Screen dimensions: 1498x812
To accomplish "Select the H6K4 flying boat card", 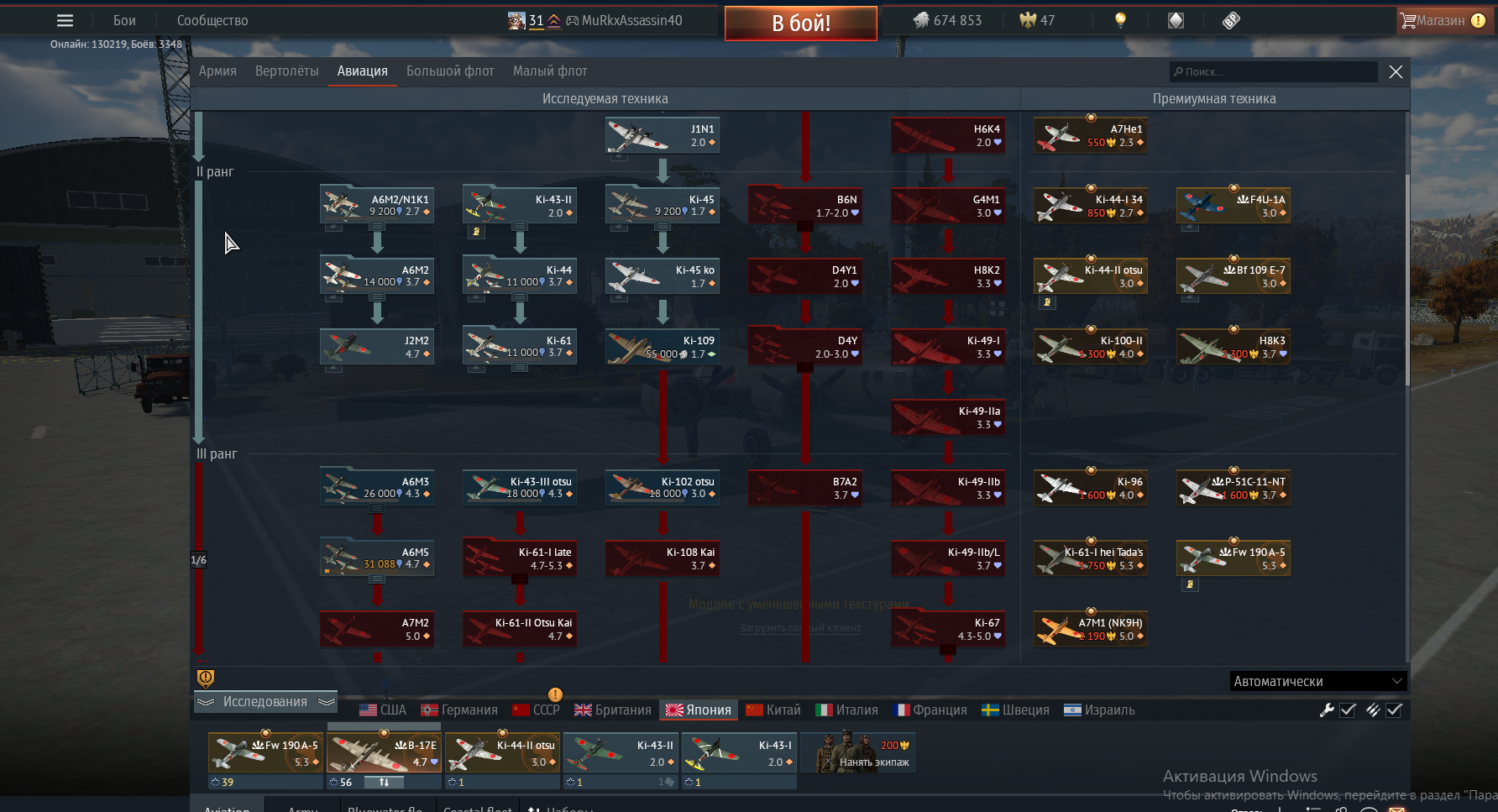I will pyautogui.click(x=948, y=135).
